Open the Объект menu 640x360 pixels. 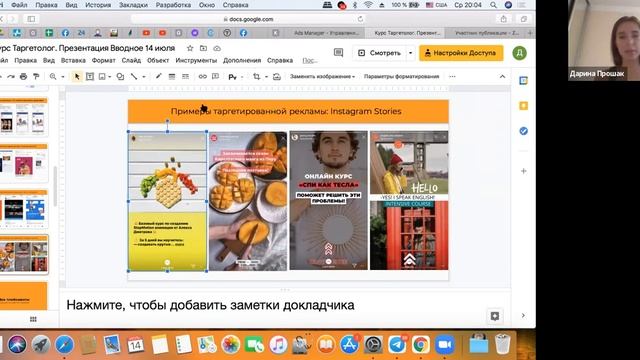(x=158, y=60)
